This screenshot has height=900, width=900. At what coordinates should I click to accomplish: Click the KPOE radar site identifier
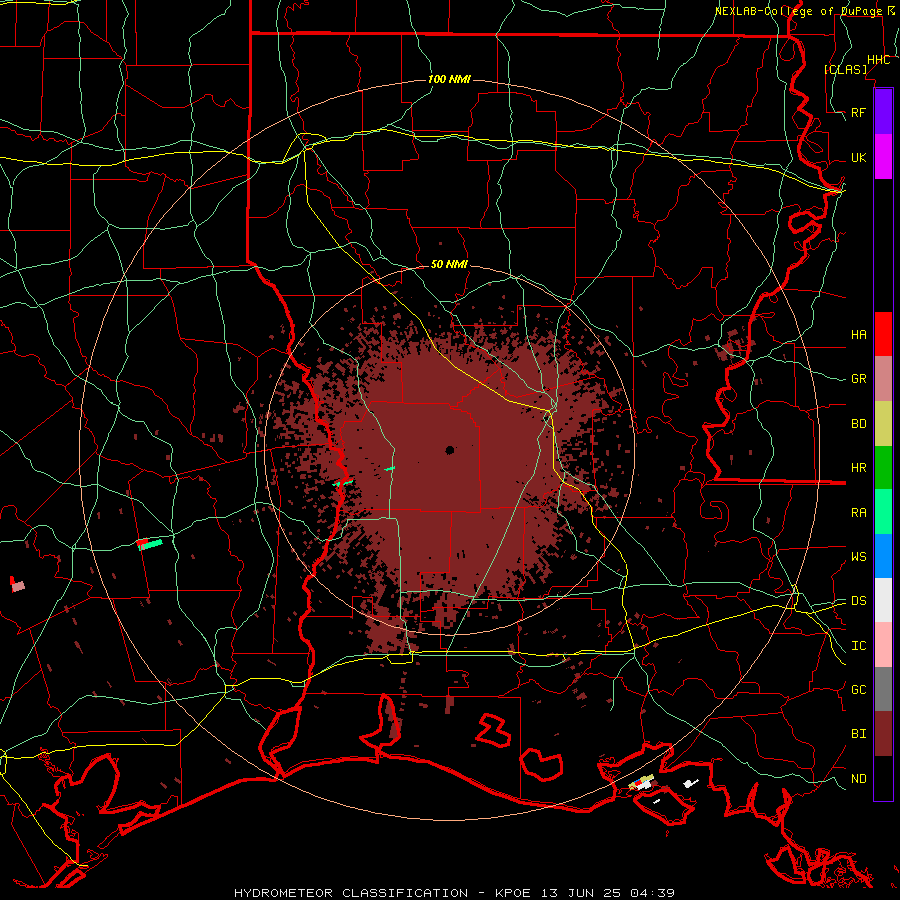click(x=511, y=893)
